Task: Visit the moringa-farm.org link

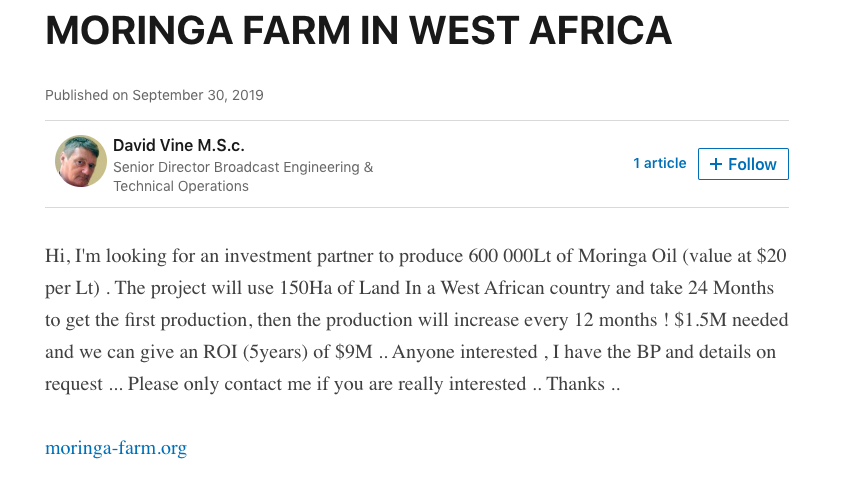Action: [x=116, y=448]
